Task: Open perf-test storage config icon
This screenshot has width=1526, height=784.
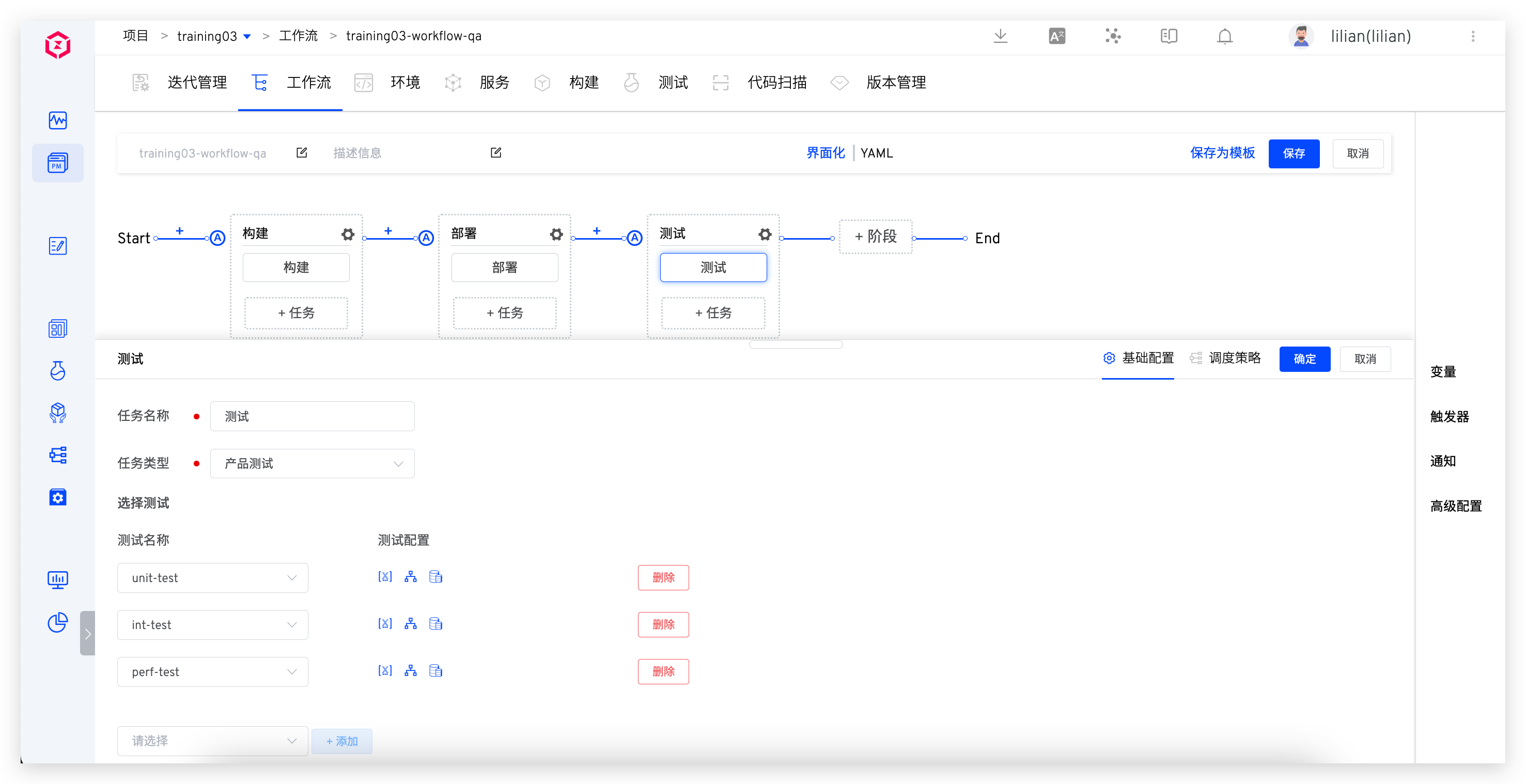Action: 435,671
